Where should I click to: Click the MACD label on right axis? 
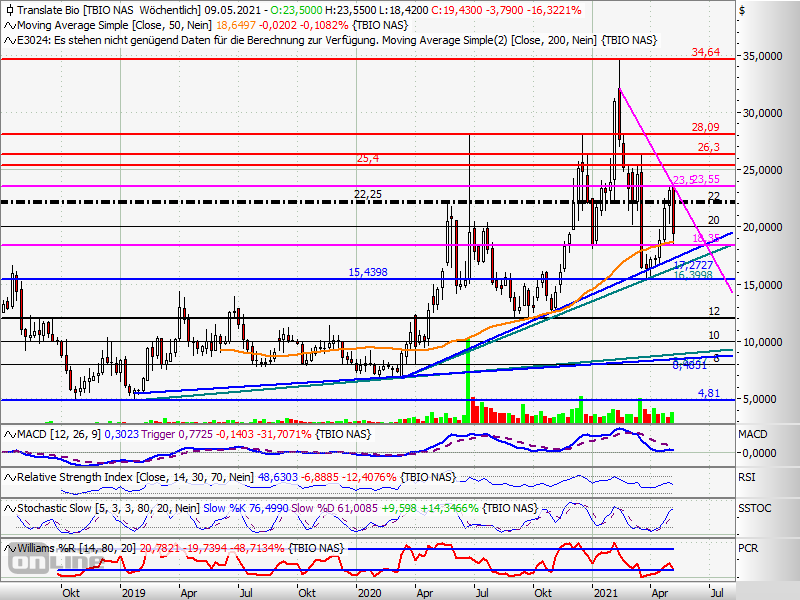(752, 433)
